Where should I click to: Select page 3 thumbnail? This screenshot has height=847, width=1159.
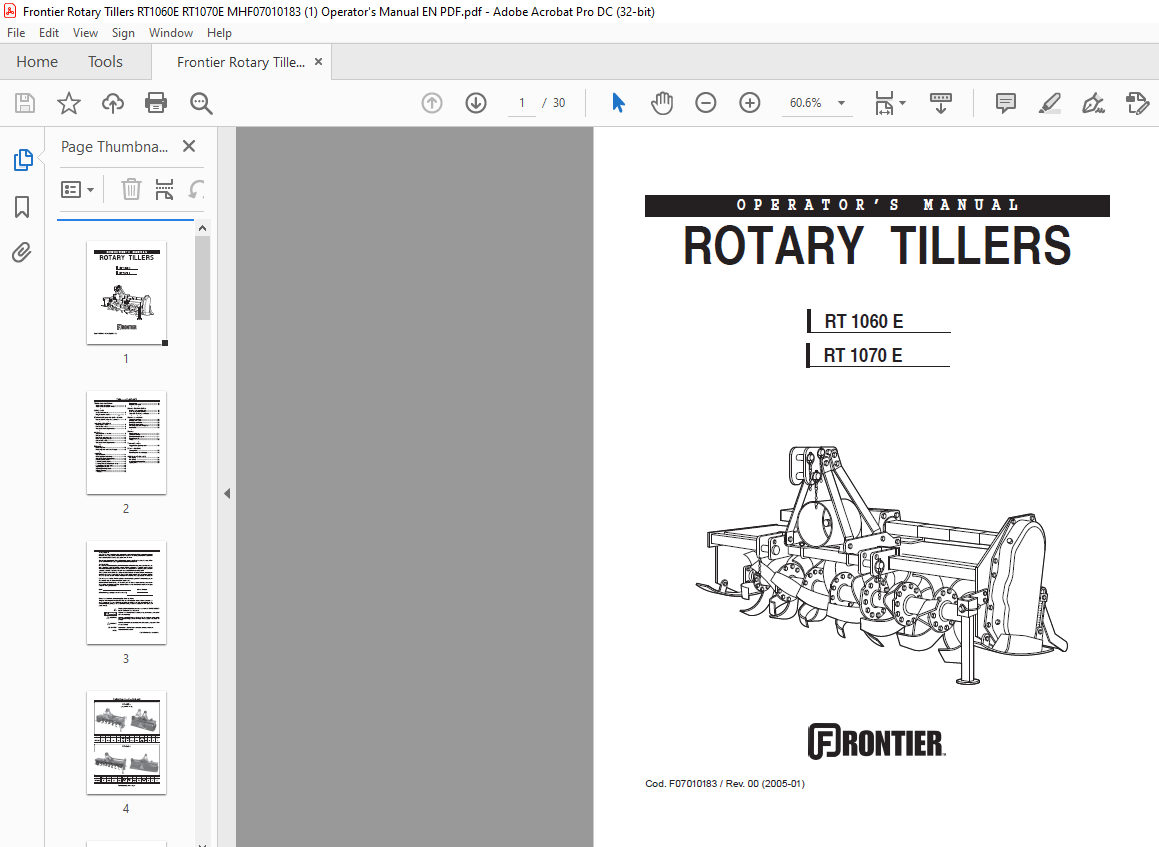[x=126, y=593]
